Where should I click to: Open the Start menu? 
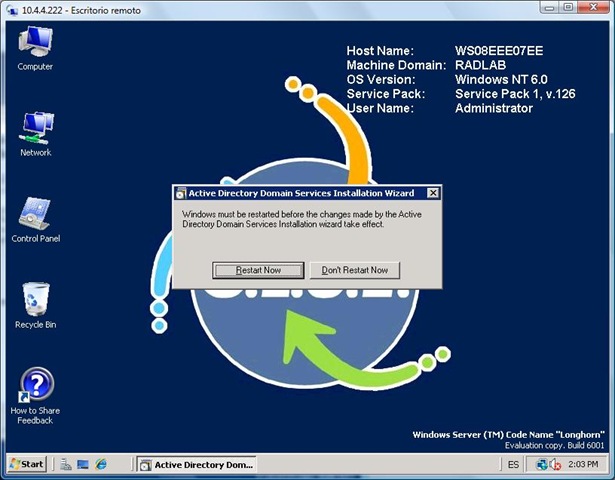[27, 464]
